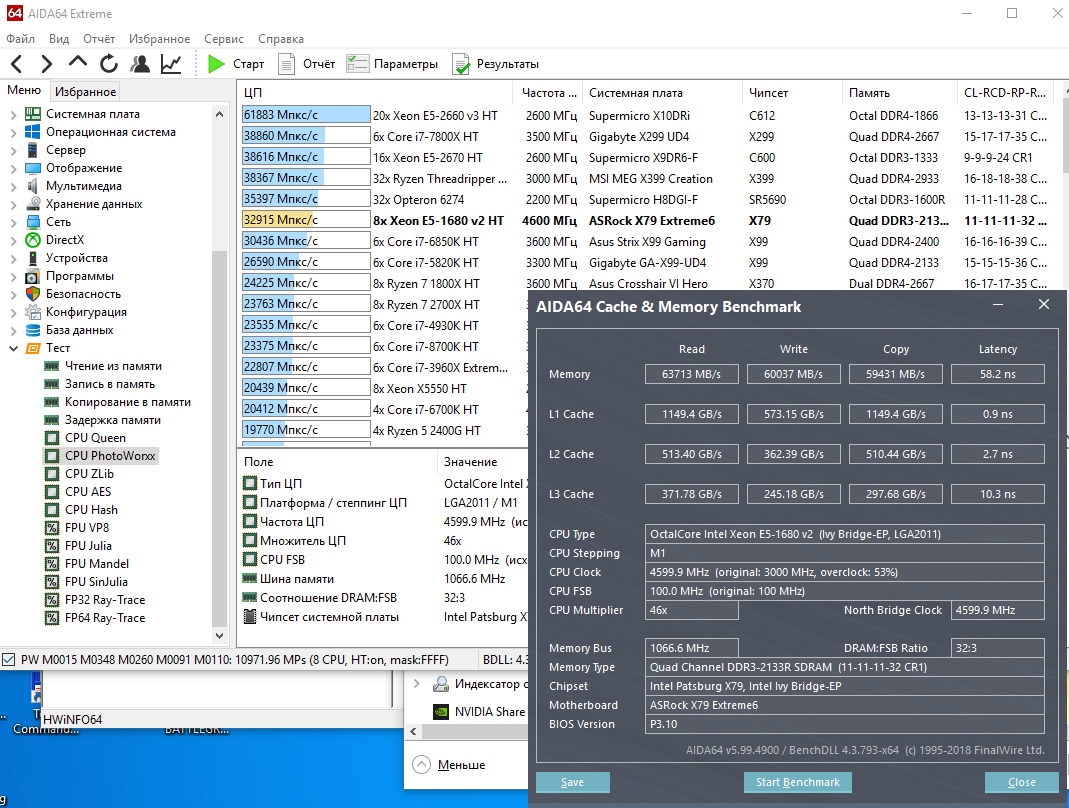Viewport: 1069px width, 808px height.
Task: Expand the Операционная система tree node
Action: point(14,132)
